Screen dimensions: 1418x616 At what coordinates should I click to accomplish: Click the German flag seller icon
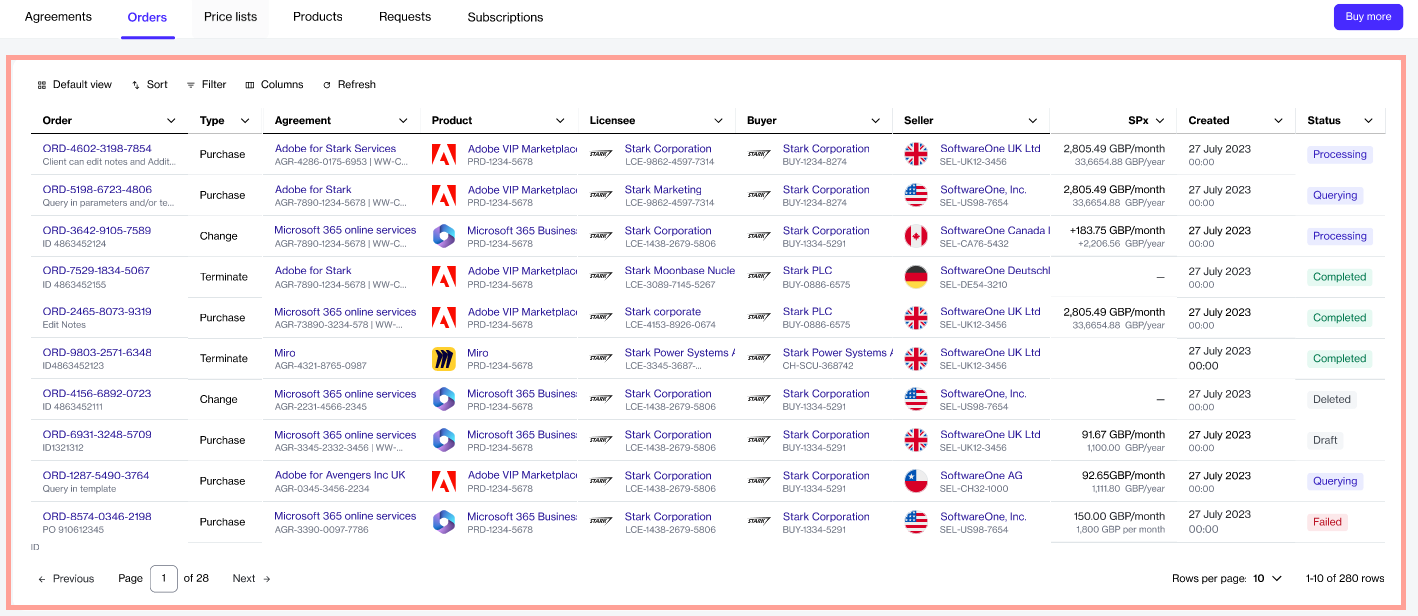[x=916, y=277]
